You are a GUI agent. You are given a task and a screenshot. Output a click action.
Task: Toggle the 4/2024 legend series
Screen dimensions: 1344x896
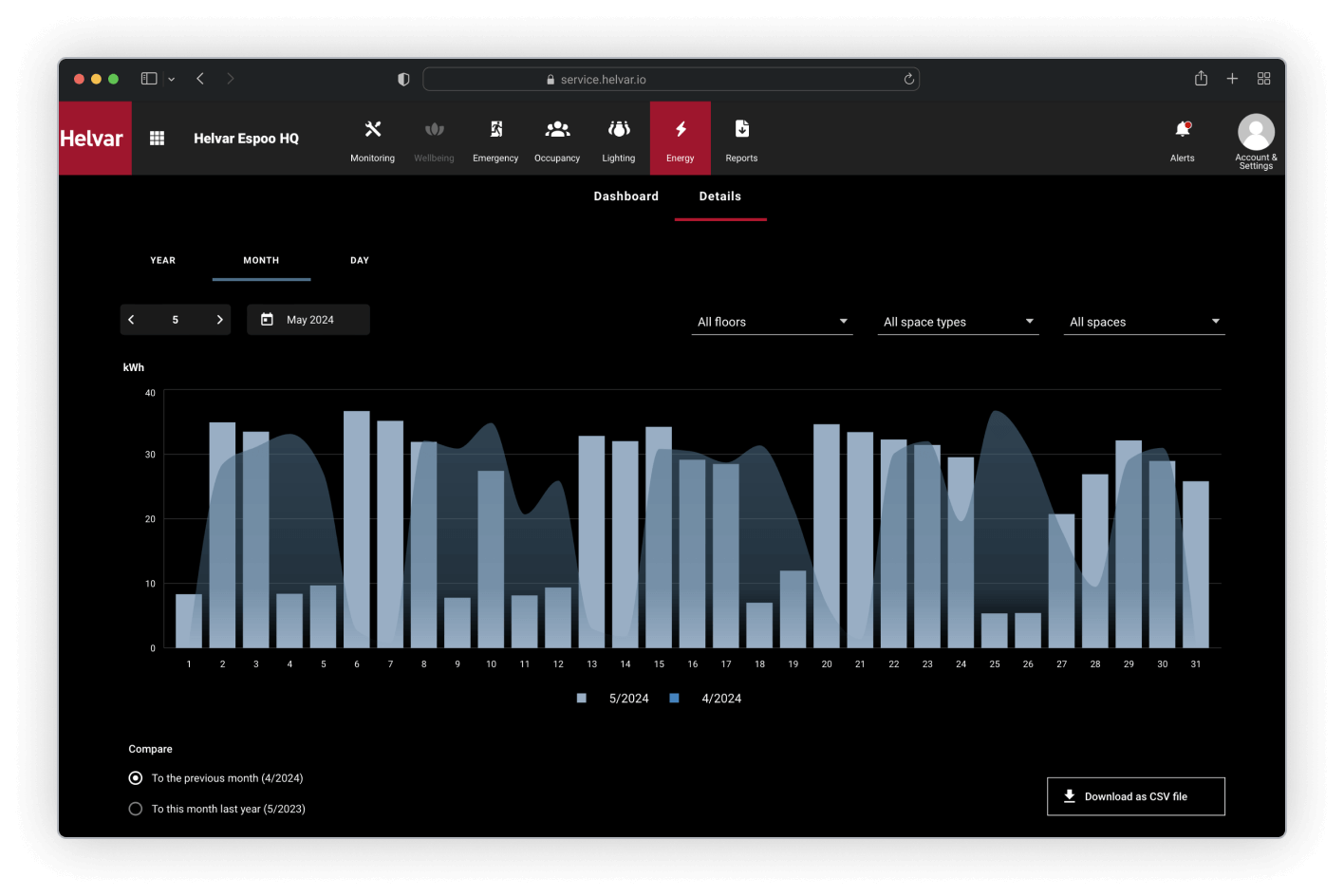click(720, 699)
